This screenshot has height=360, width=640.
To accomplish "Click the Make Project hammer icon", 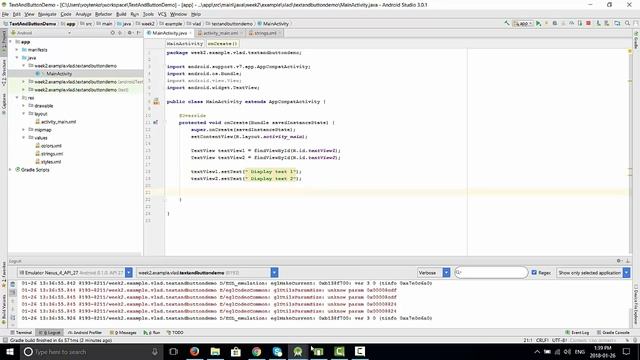I will 507,24.
